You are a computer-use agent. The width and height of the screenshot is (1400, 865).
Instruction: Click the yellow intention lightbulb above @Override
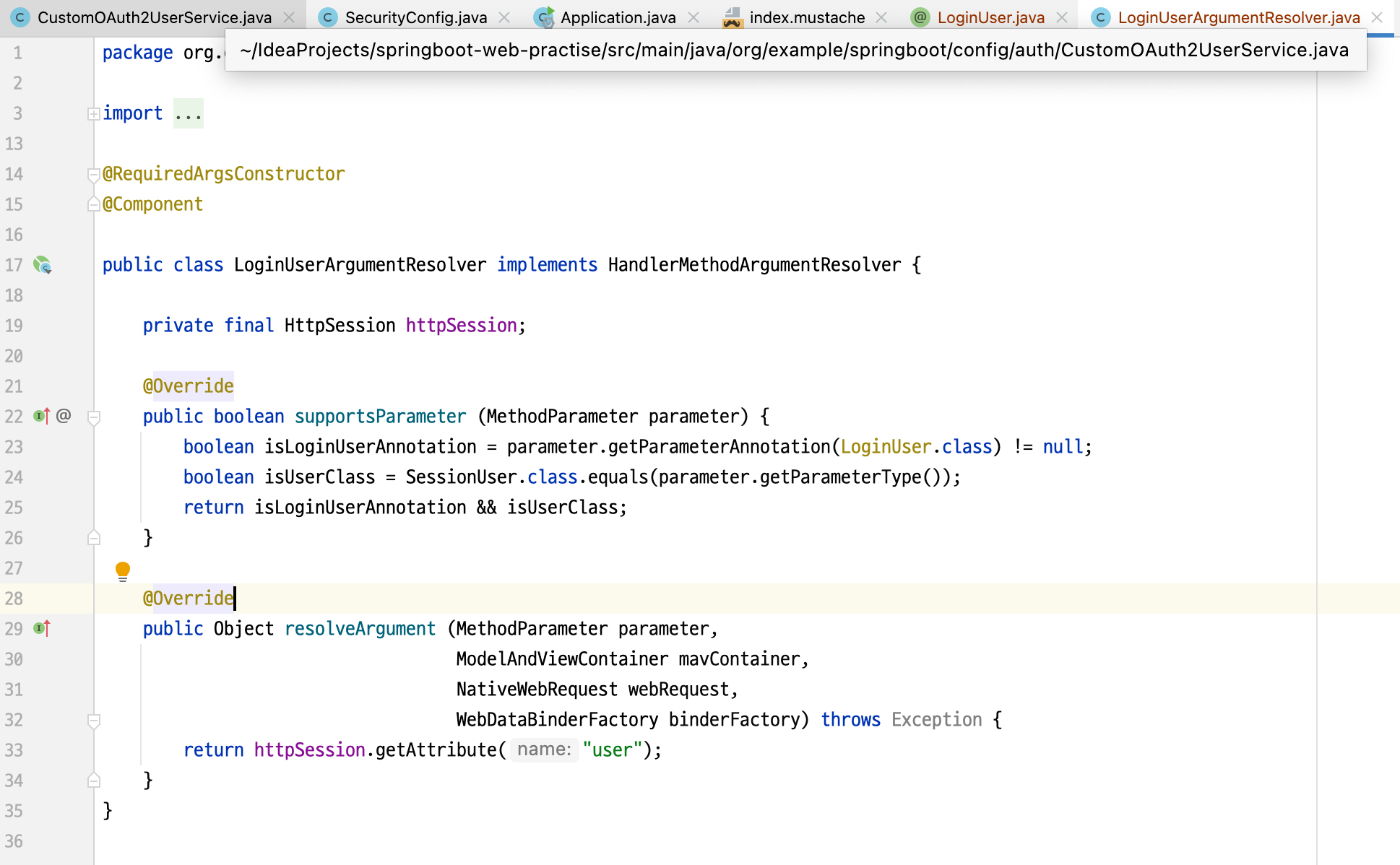click(123, 571)
